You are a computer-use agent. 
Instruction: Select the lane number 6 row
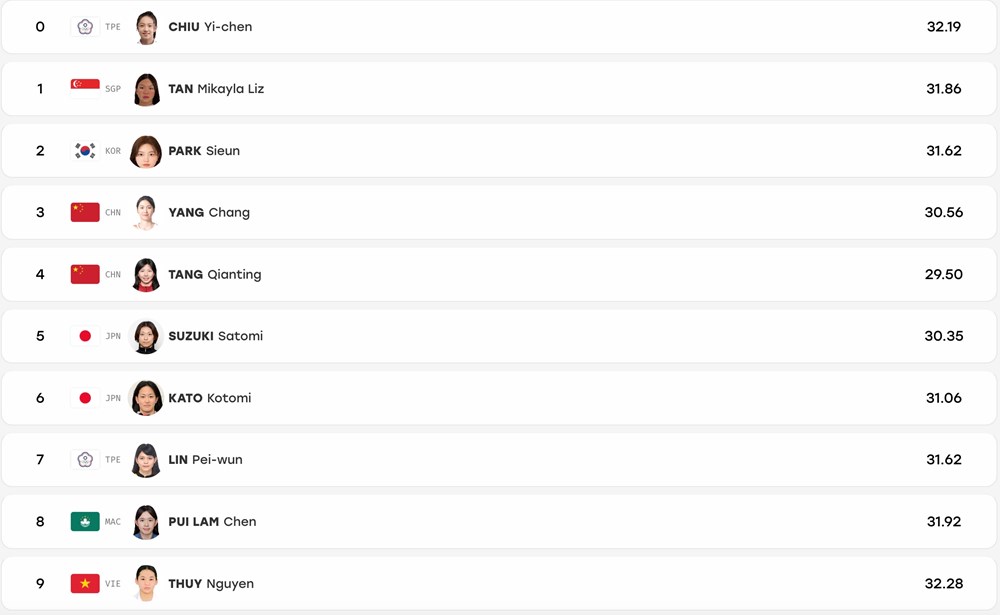point(499,398)
